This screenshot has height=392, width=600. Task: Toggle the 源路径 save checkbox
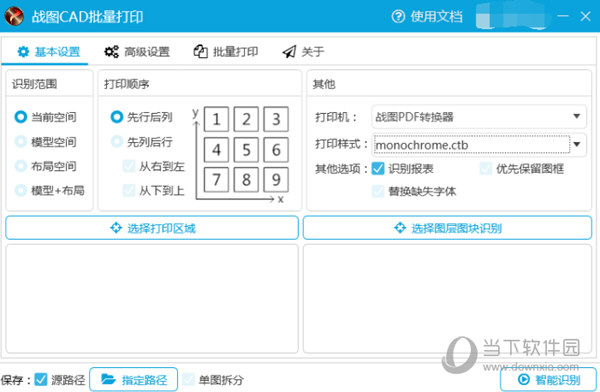[41, 379]
